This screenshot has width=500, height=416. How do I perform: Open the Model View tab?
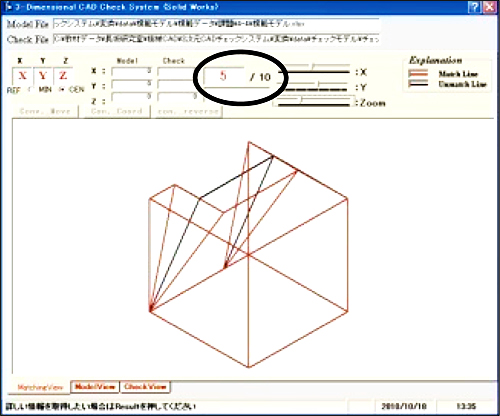pyautogui.click(x=95, y=387)
